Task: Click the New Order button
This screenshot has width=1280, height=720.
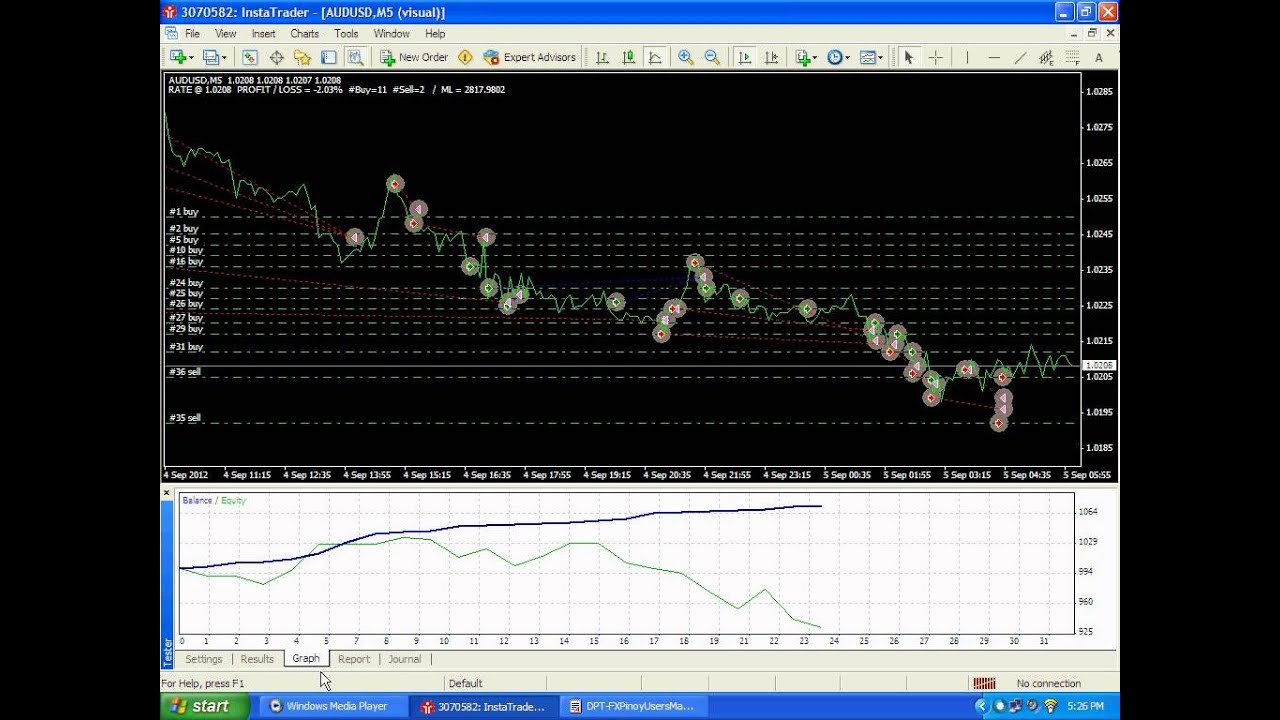Action: (414, 58)
